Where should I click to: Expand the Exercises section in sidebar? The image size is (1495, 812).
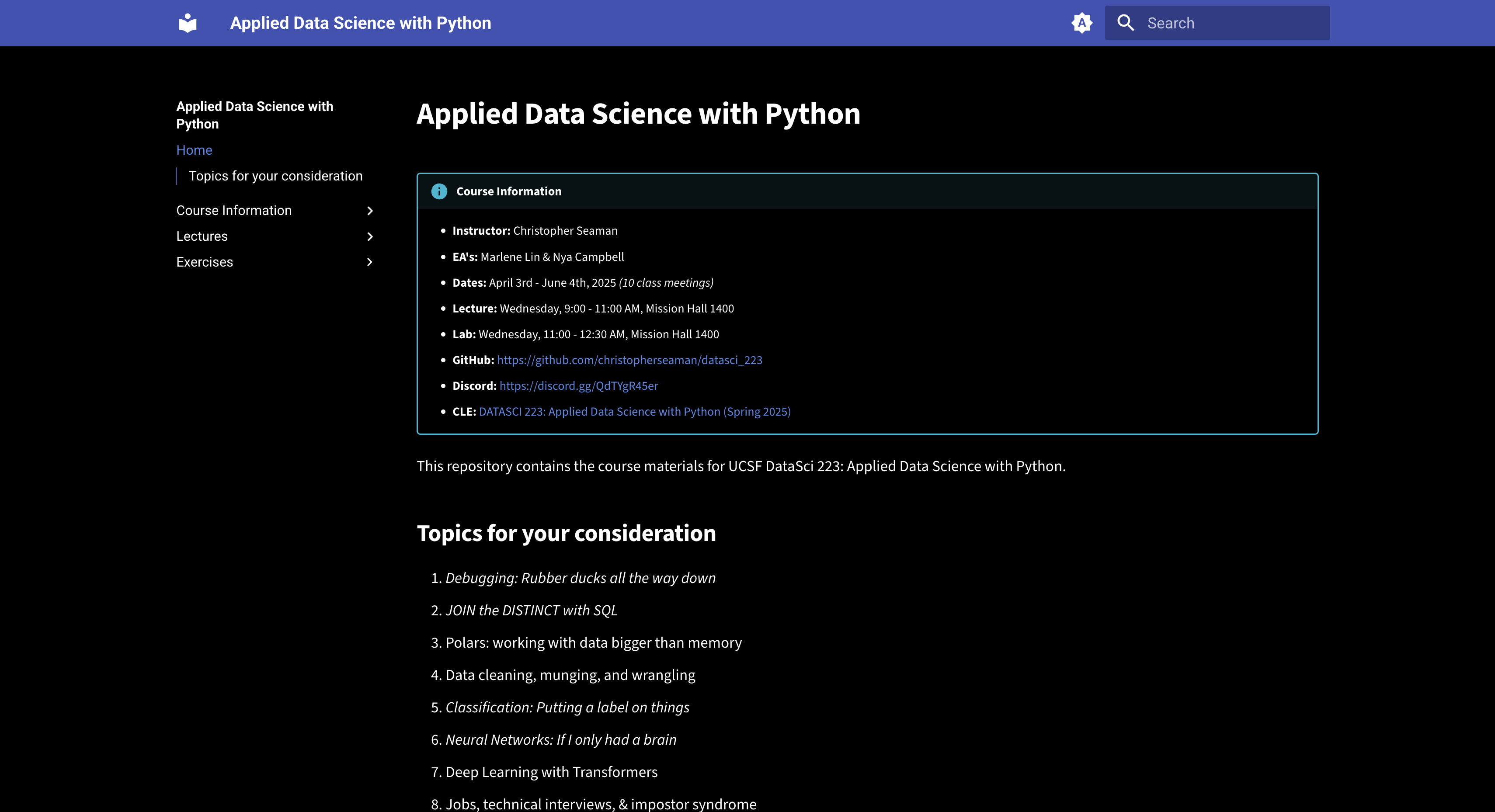[x=370, y=262]
